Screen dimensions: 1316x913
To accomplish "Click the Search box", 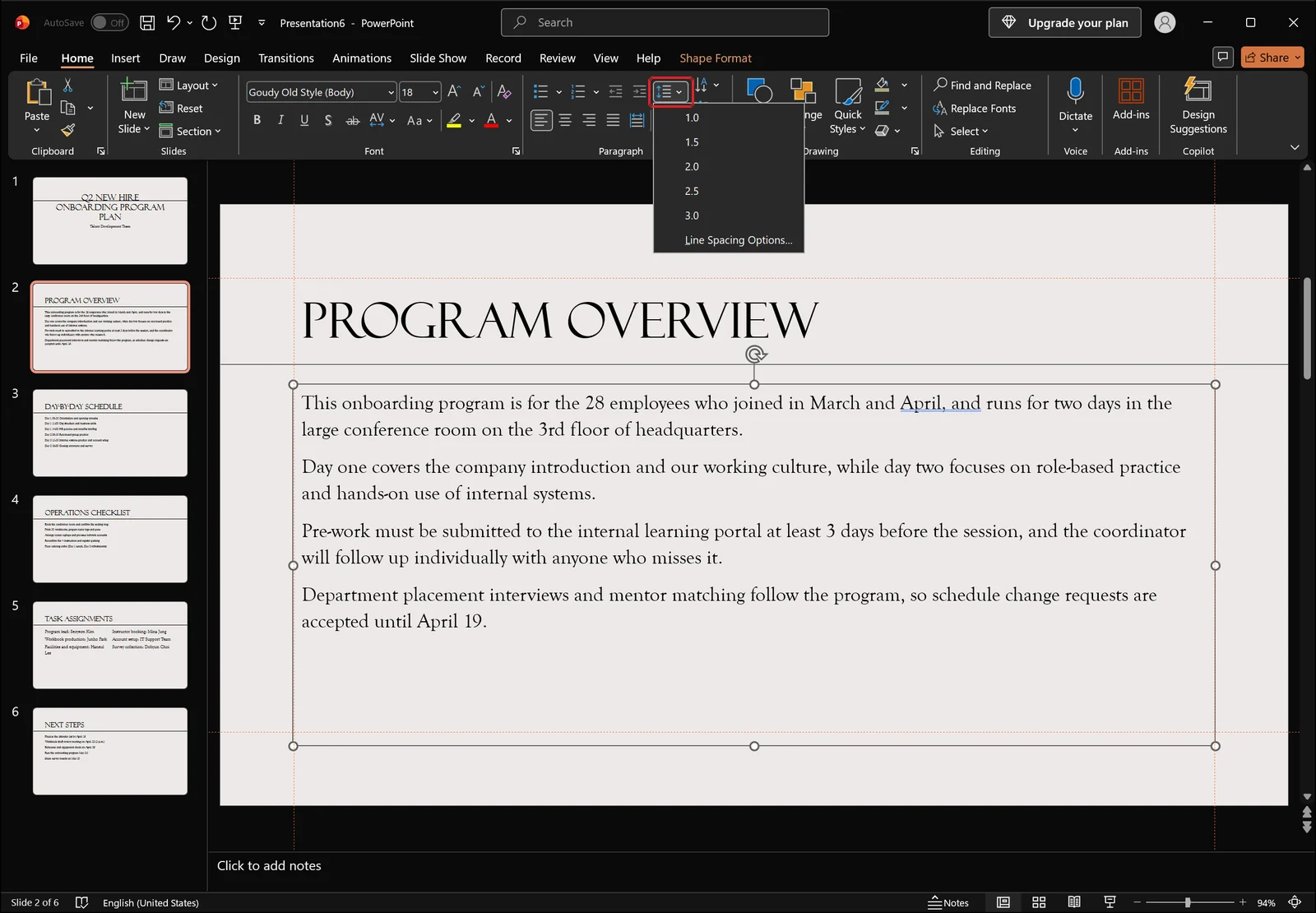I will point(665,22).
